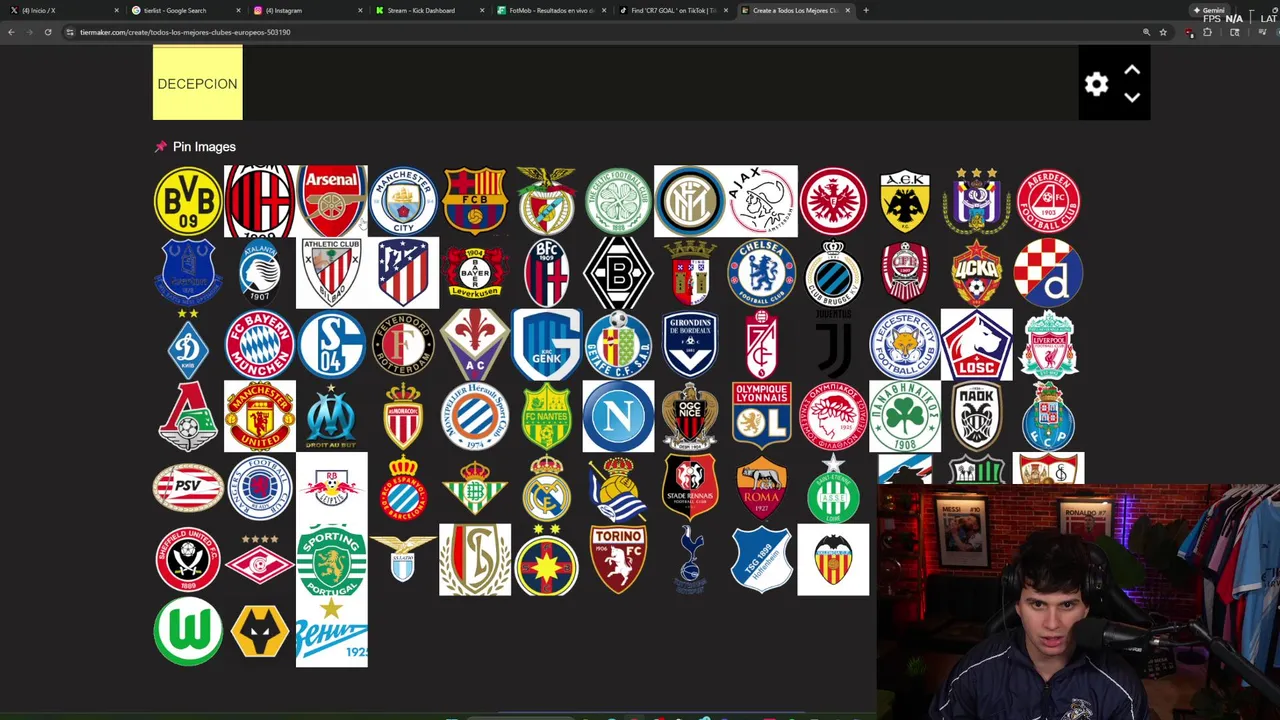This screenshot has height=720, width=1280.
Task: Pick the Arsenal logo
Action: [332, 201]
